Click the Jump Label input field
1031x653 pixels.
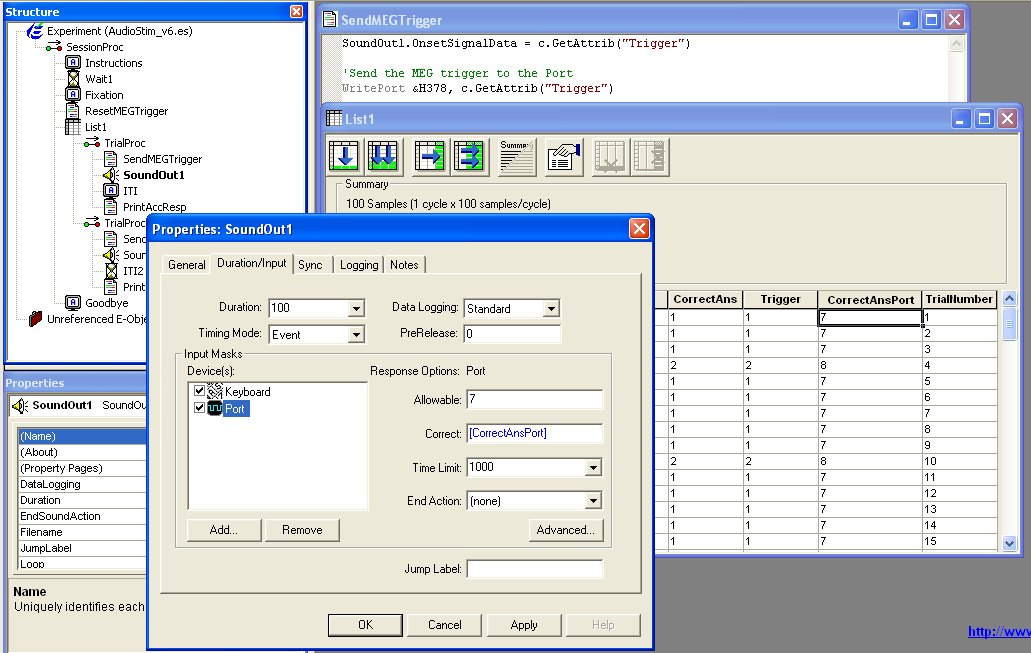tap(535, 569)
